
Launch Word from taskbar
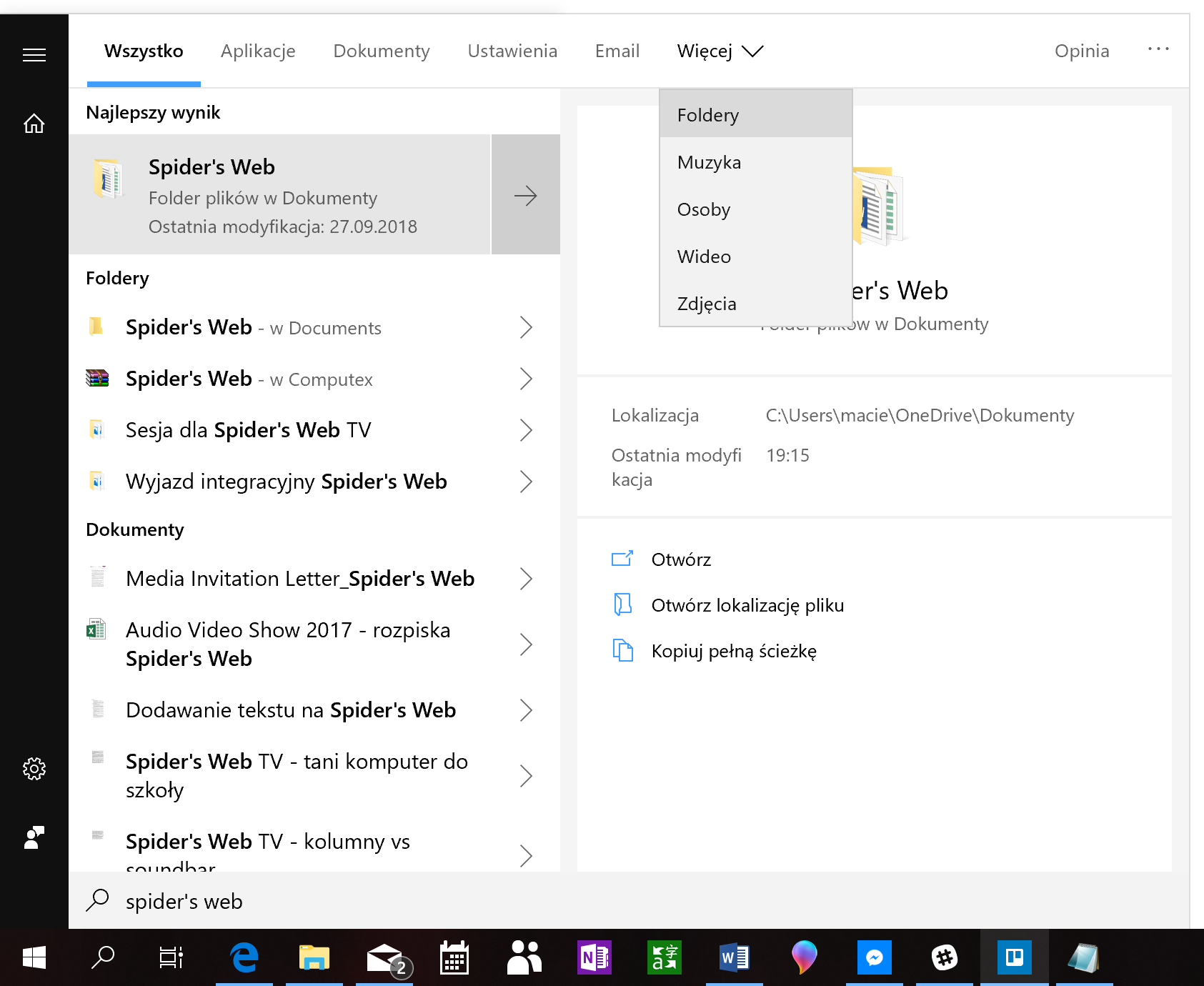click(735, 957)
